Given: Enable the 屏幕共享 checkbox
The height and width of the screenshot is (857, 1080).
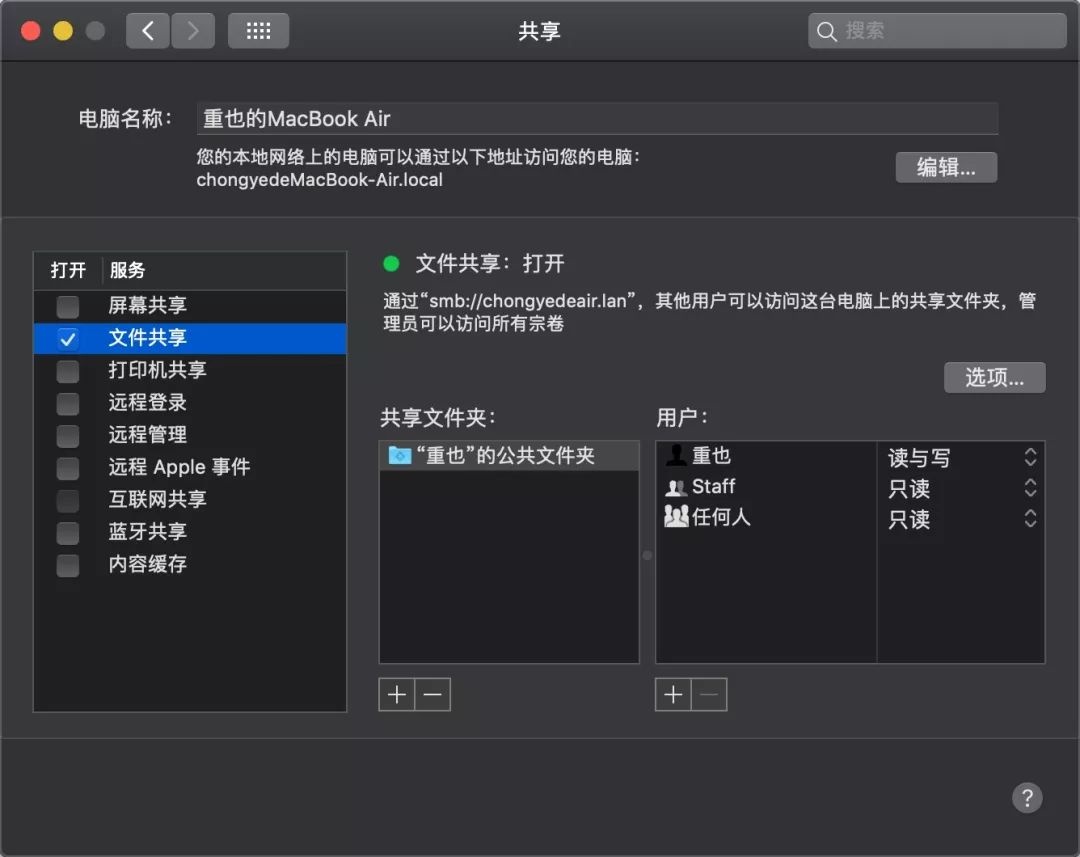Looking at the screenshot, I should (67, 306).
